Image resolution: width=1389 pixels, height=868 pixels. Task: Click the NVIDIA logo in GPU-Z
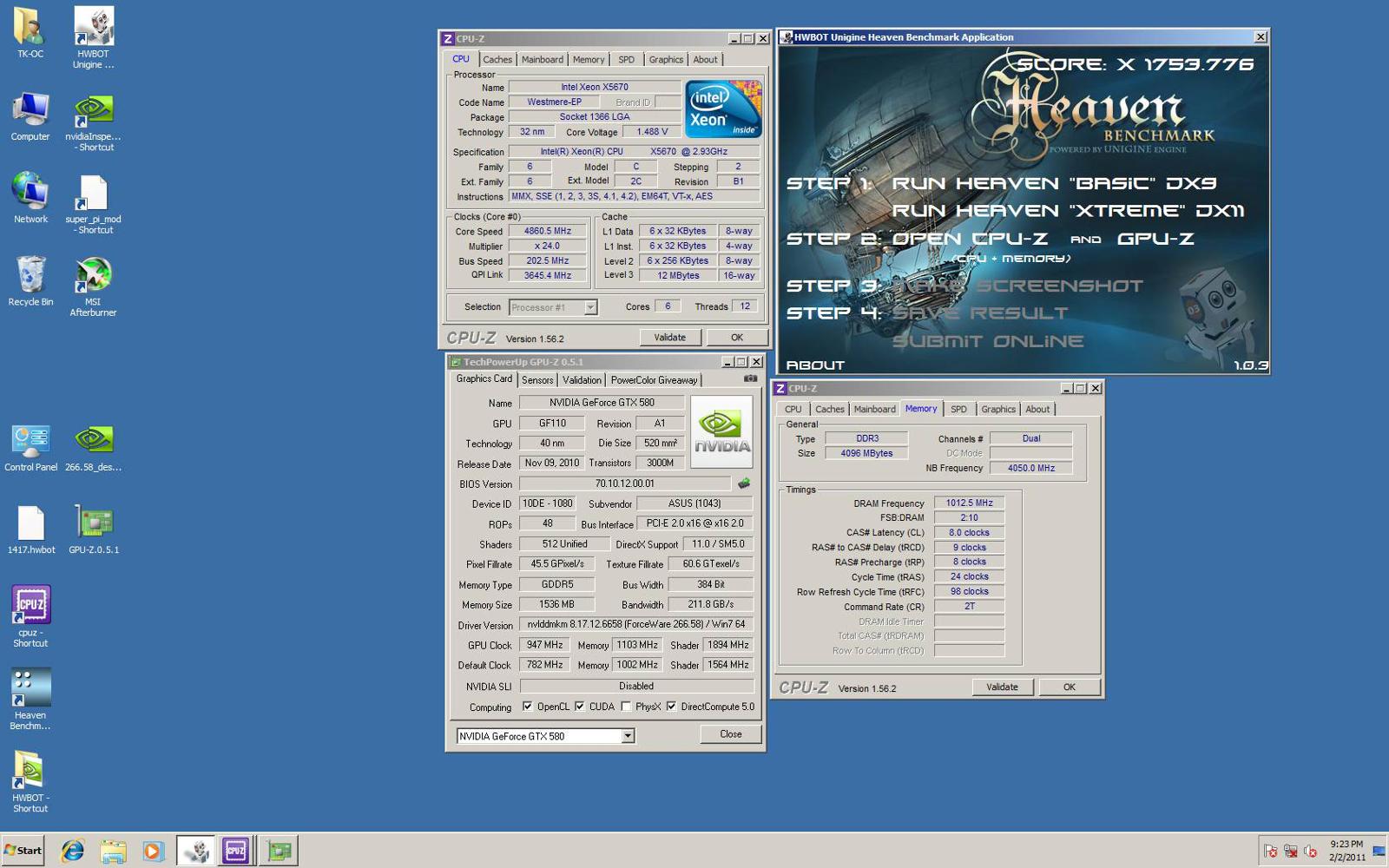pos(721,432)
